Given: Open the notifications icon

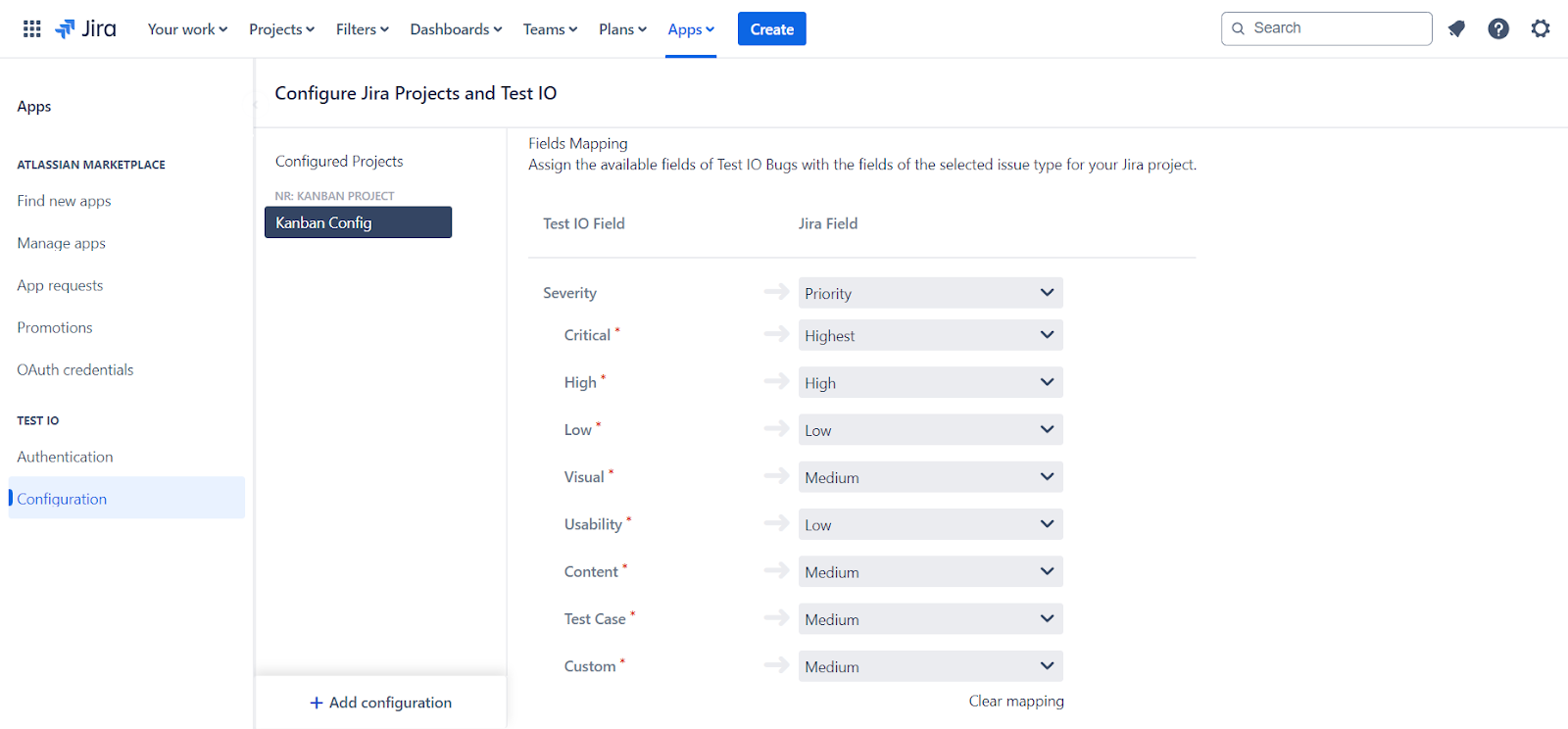Looking at the screenshot, I should point(1456,29).
